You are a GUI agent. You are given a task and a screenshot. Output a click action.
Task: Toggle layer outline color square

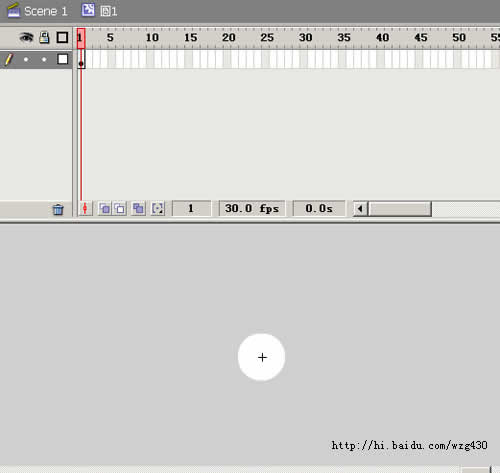[x=63, y=59]
